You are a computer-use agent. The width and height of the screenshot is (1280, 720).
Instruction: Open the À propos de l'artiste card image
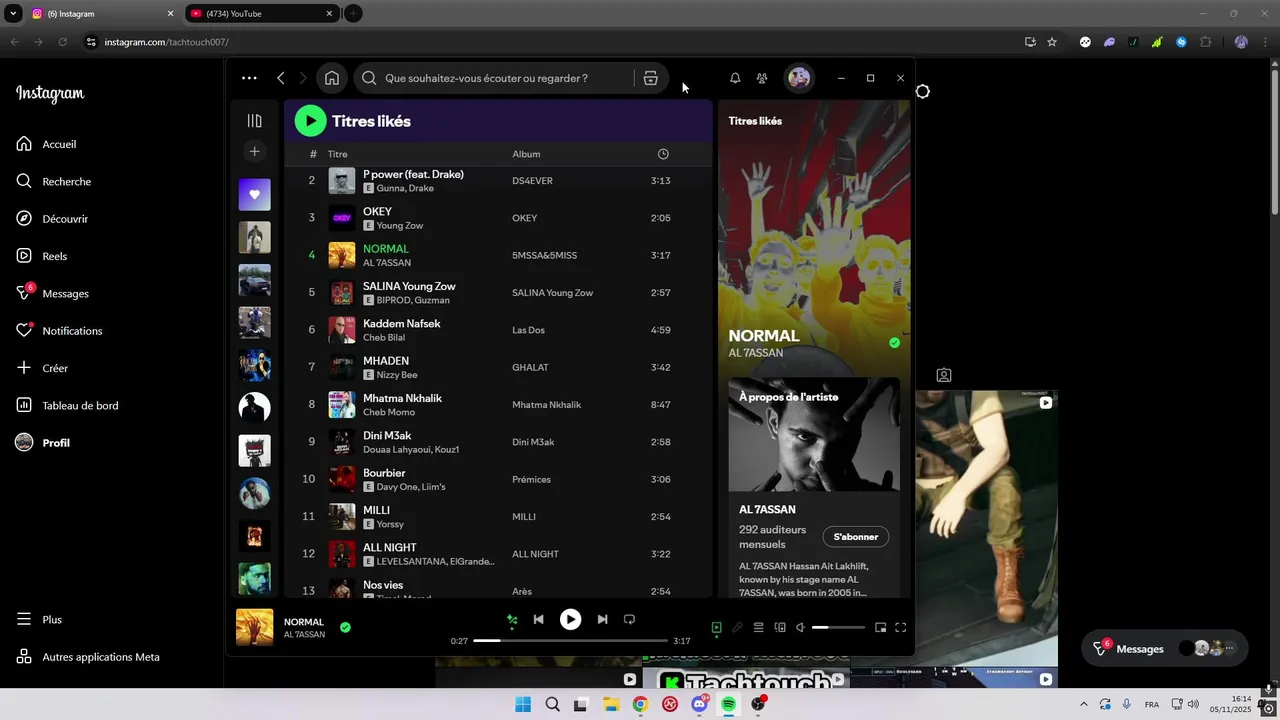[814, 434]
